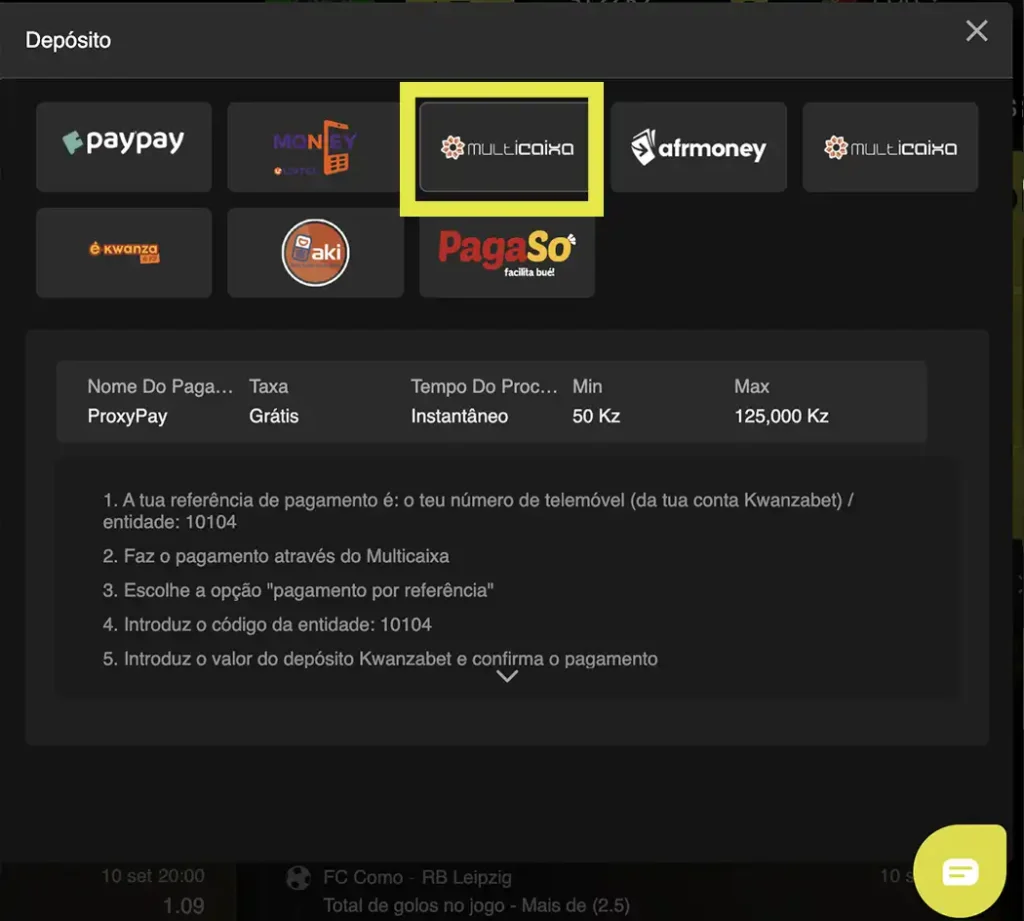
Task: Select the Aki payment method
Action: click(315, 253)
